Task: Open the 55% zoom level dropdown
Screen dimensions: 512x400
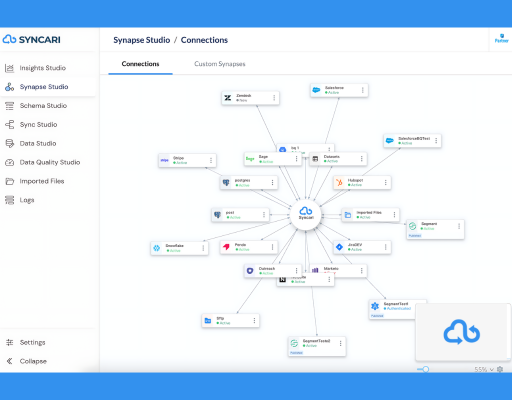Action: click(484, 369)
